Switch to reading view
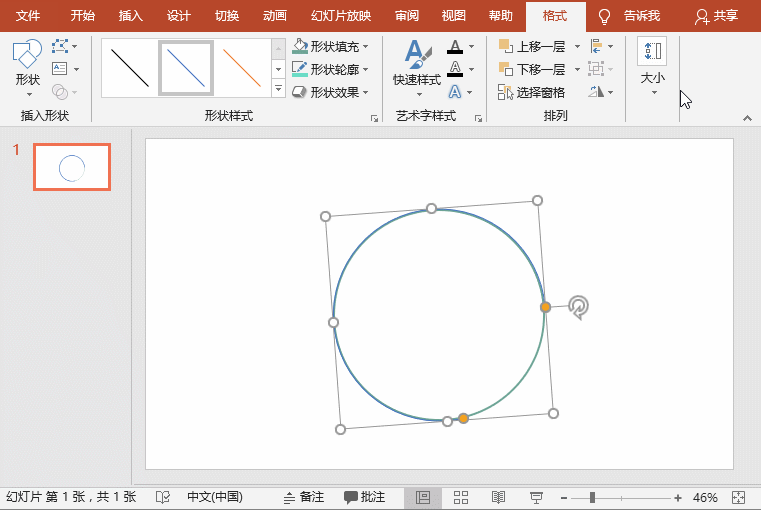Image resolution: width=761 pixels, height=510 pixels. point(498,497)
